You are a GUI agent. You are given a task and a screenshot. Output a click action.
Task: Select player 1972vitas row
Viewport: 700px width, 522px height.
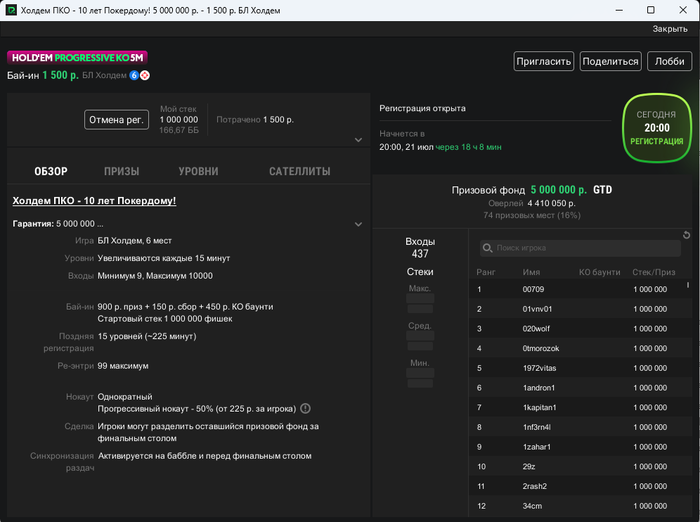pyautogui.click(x=580, y=368)
